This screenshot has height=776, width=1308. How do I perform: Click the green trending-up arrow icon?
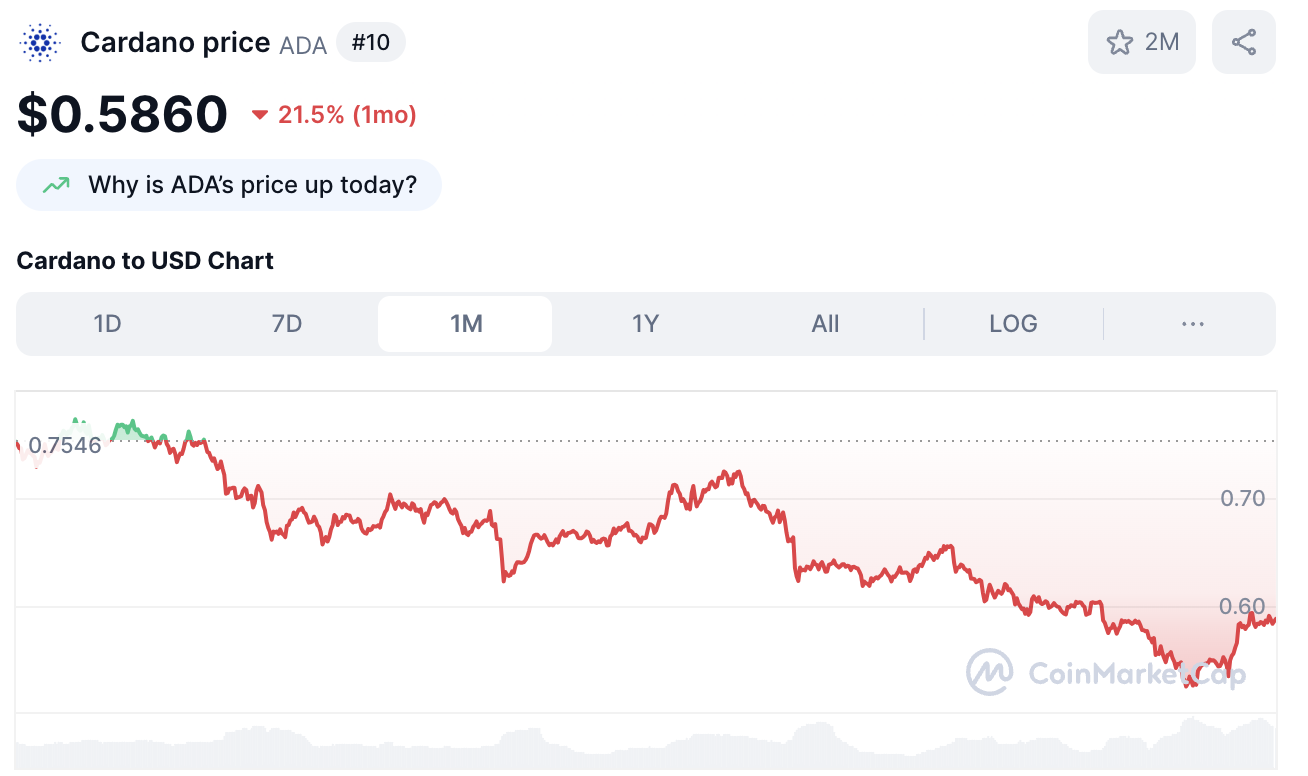tap(56, 185)
